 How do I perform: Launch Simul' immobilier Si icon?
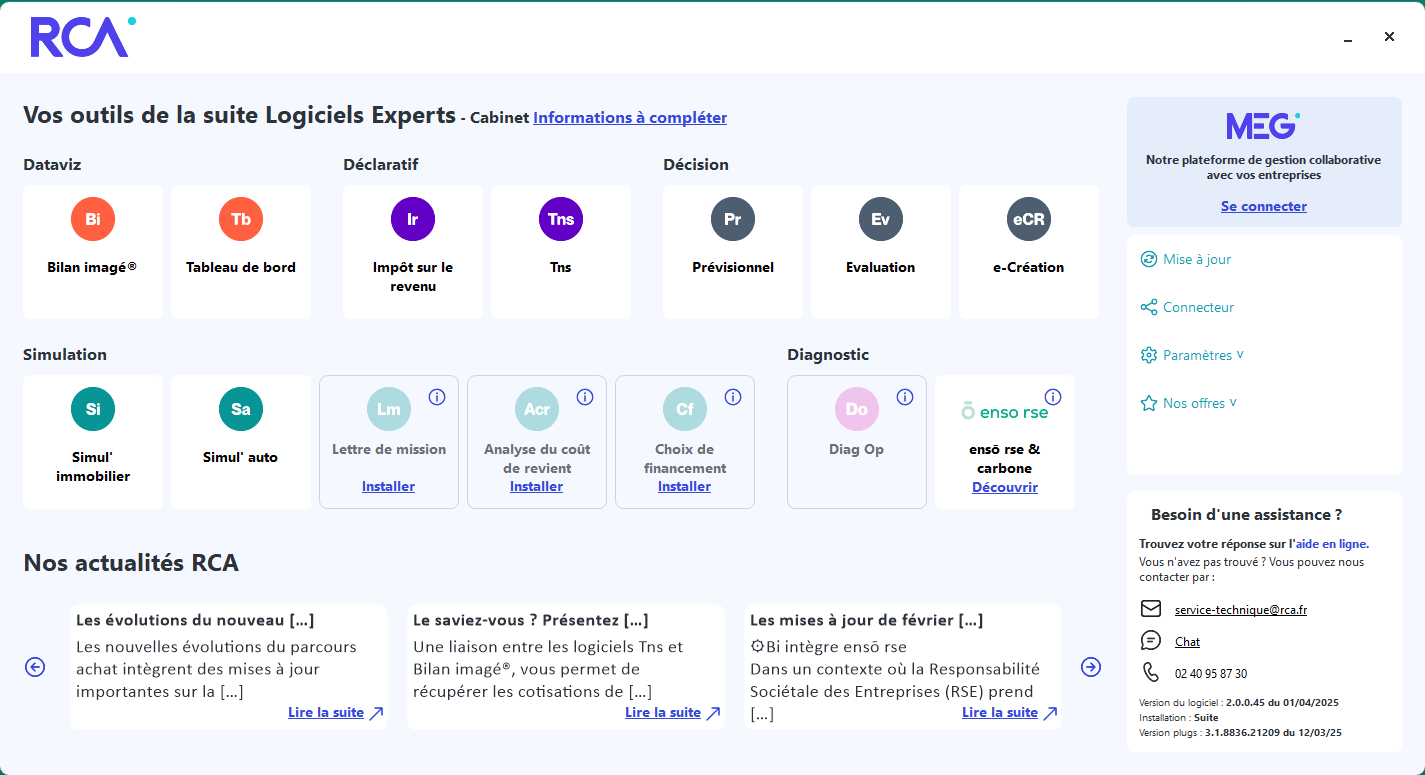[x=93, y=409]
